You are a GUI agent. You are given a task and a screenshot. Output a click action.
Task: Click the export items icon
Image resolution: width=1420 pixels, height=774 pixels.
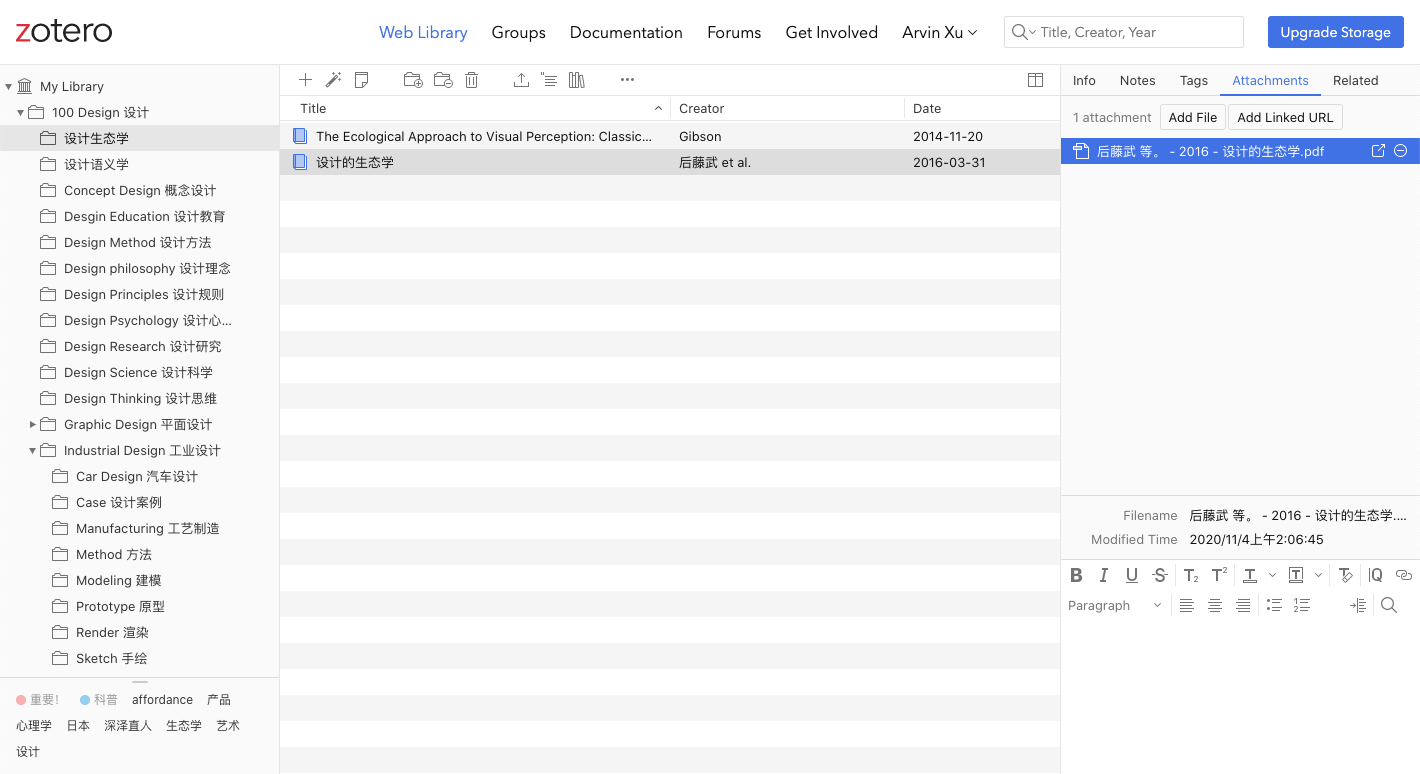[521, 80]
